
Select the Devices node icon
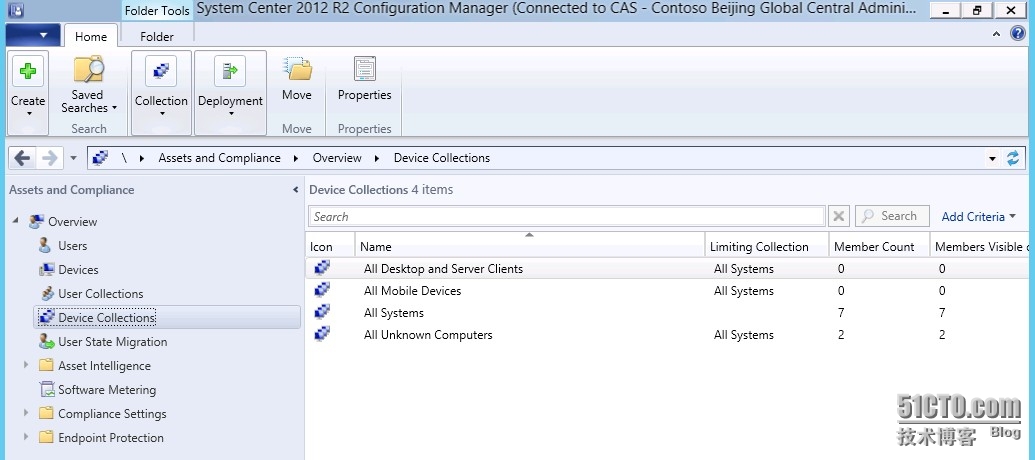pos(46,269)
